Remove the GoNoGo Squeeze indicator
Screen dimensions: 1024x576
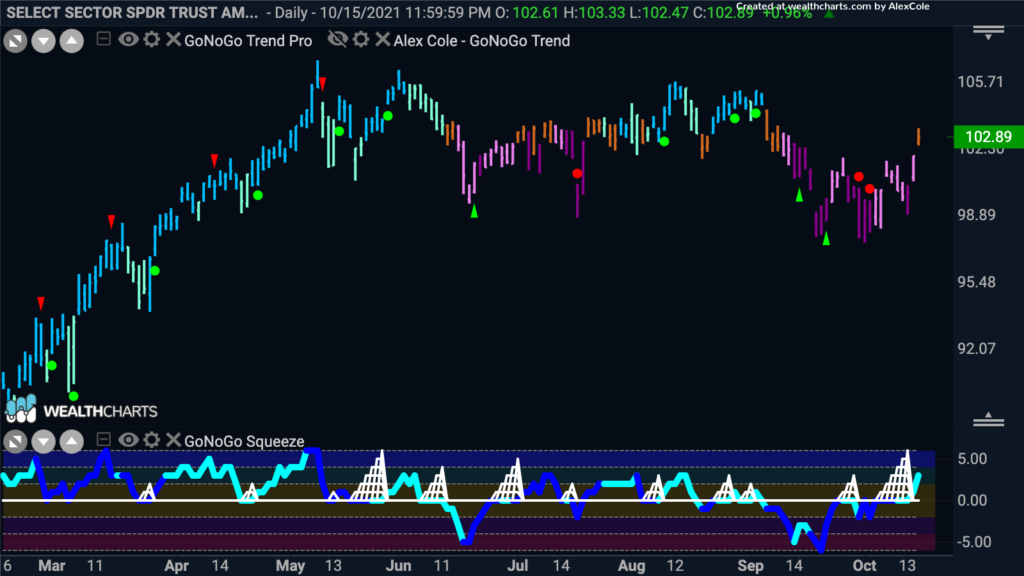[173, 440]
